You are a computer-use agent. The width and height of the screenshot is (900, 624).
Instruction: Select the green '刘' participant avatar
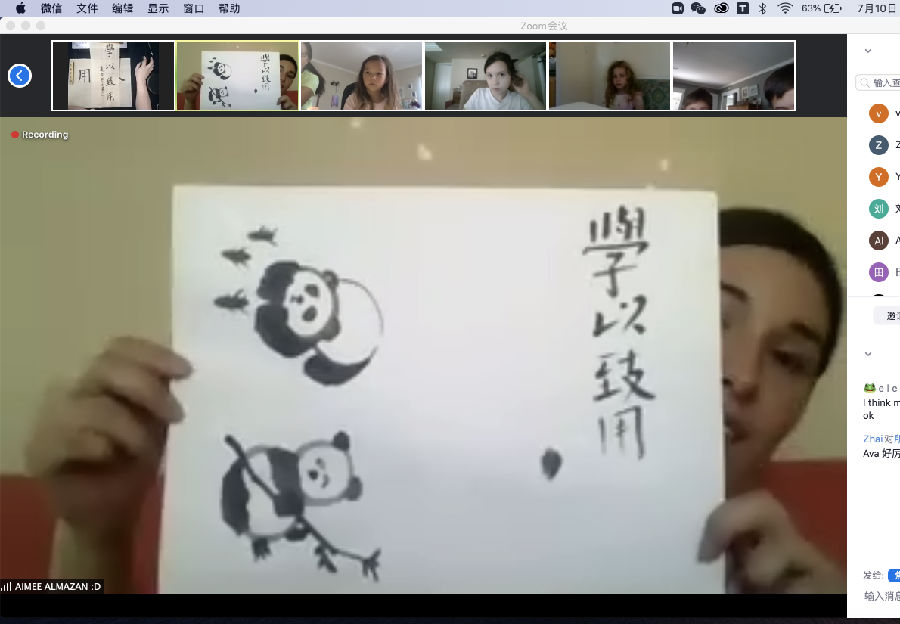[x=878, y=209]
